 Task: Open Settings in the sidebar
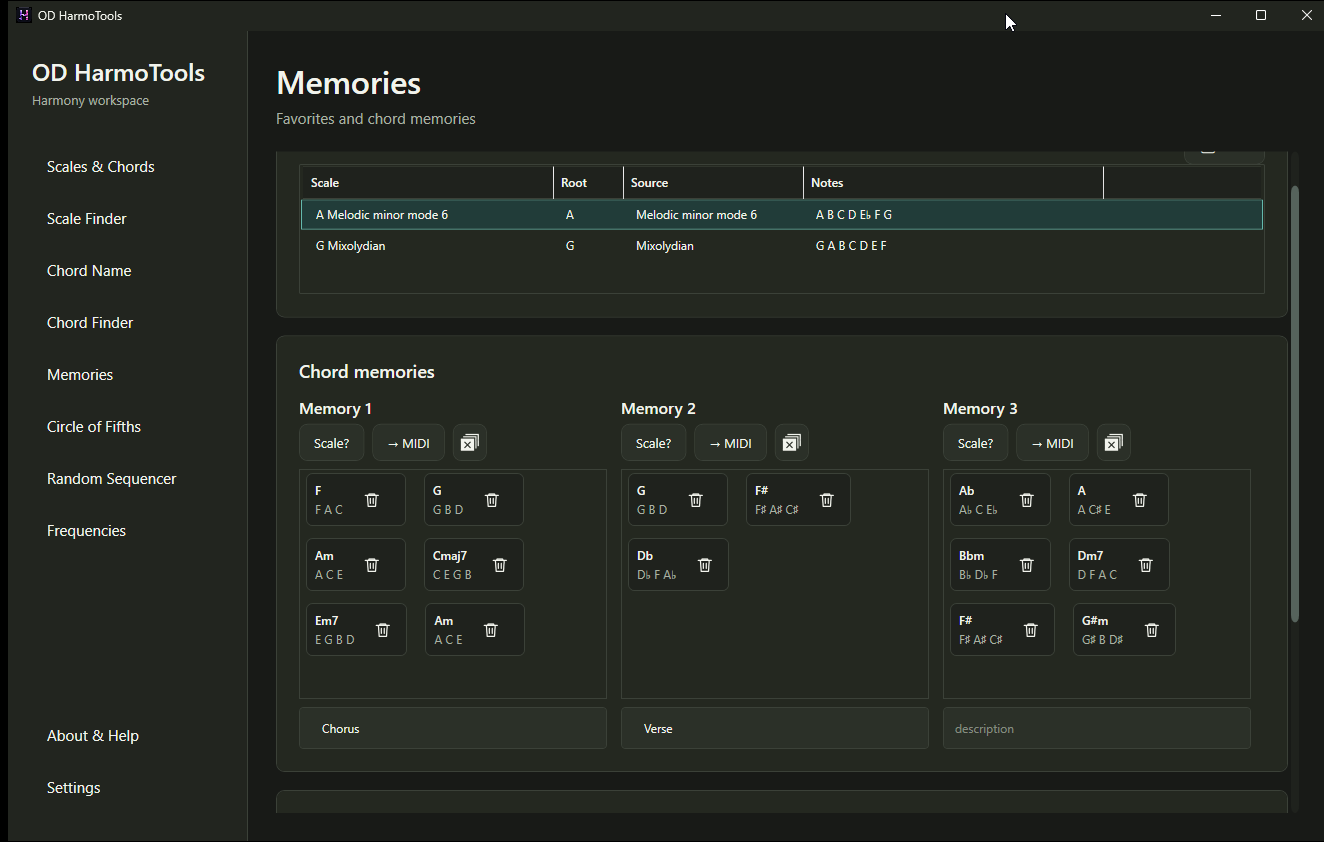pyautogui.click(x=74, y=788)
